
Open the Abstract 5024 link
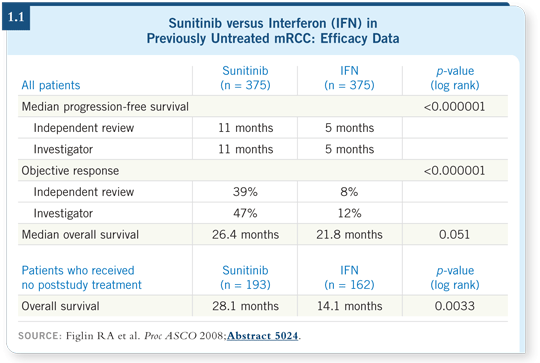pos(262,335)
